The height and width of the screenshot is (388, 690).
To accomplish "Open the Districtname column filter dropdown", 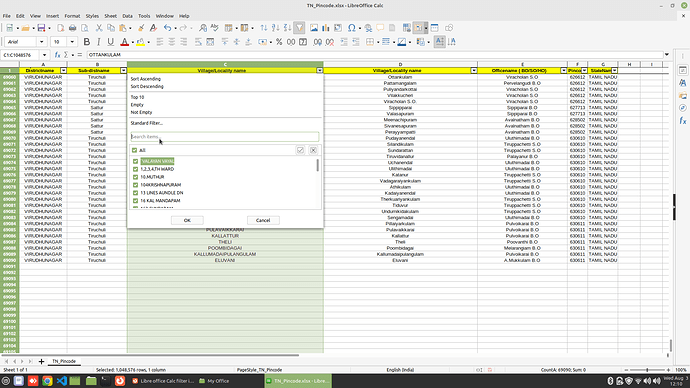I will tap(63, 70).
